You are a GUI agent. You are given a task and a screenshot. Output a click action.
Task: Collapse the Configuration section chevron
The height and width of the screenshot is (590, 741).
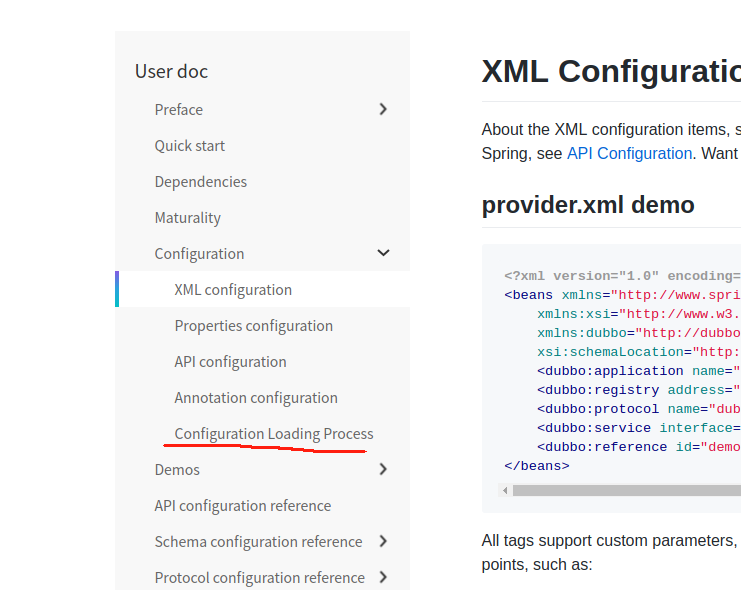(383, 253)
